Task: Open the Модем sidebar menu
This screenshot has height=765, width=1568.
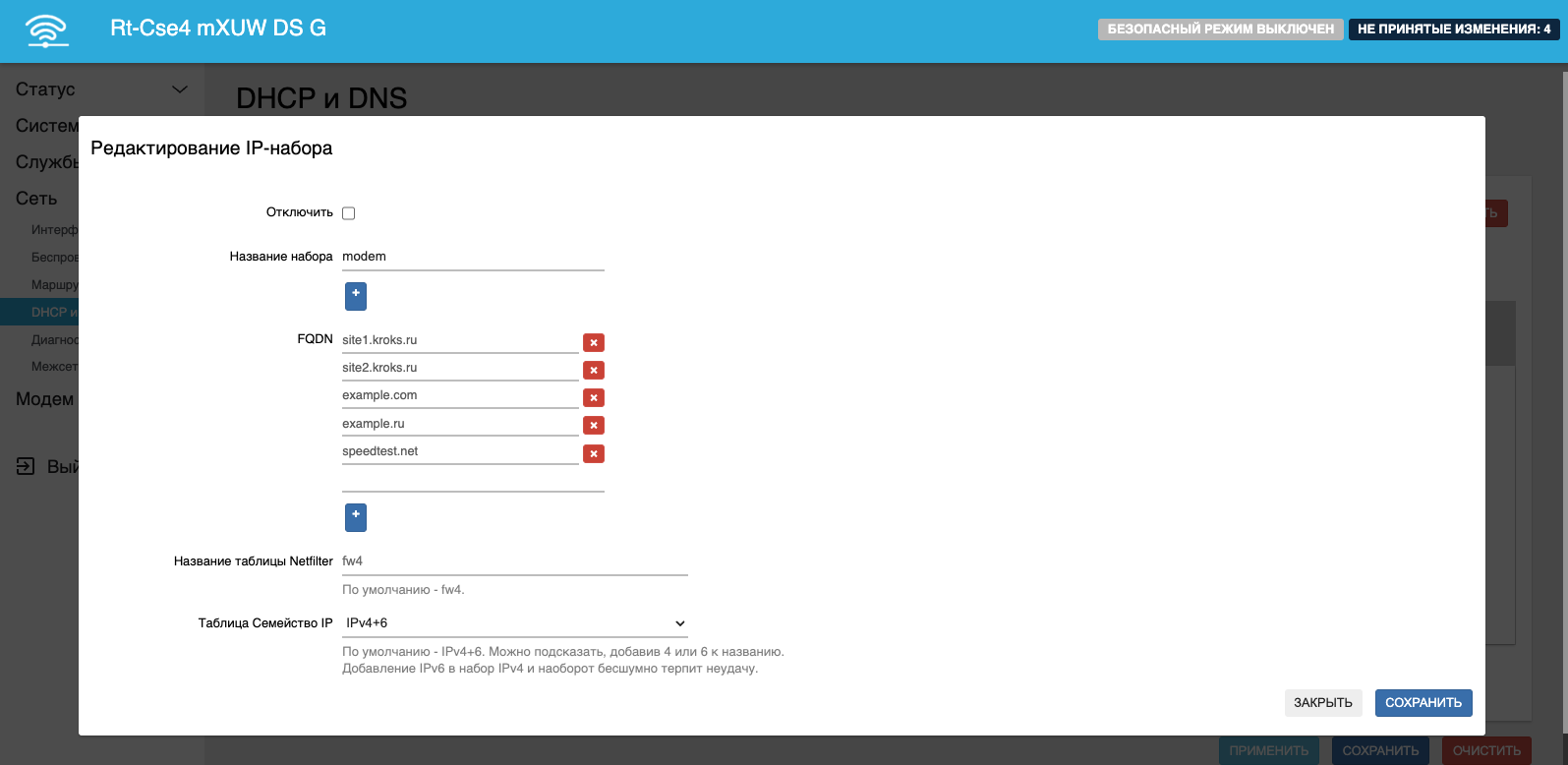Action: pyautogui.click(x=44, y=399)
